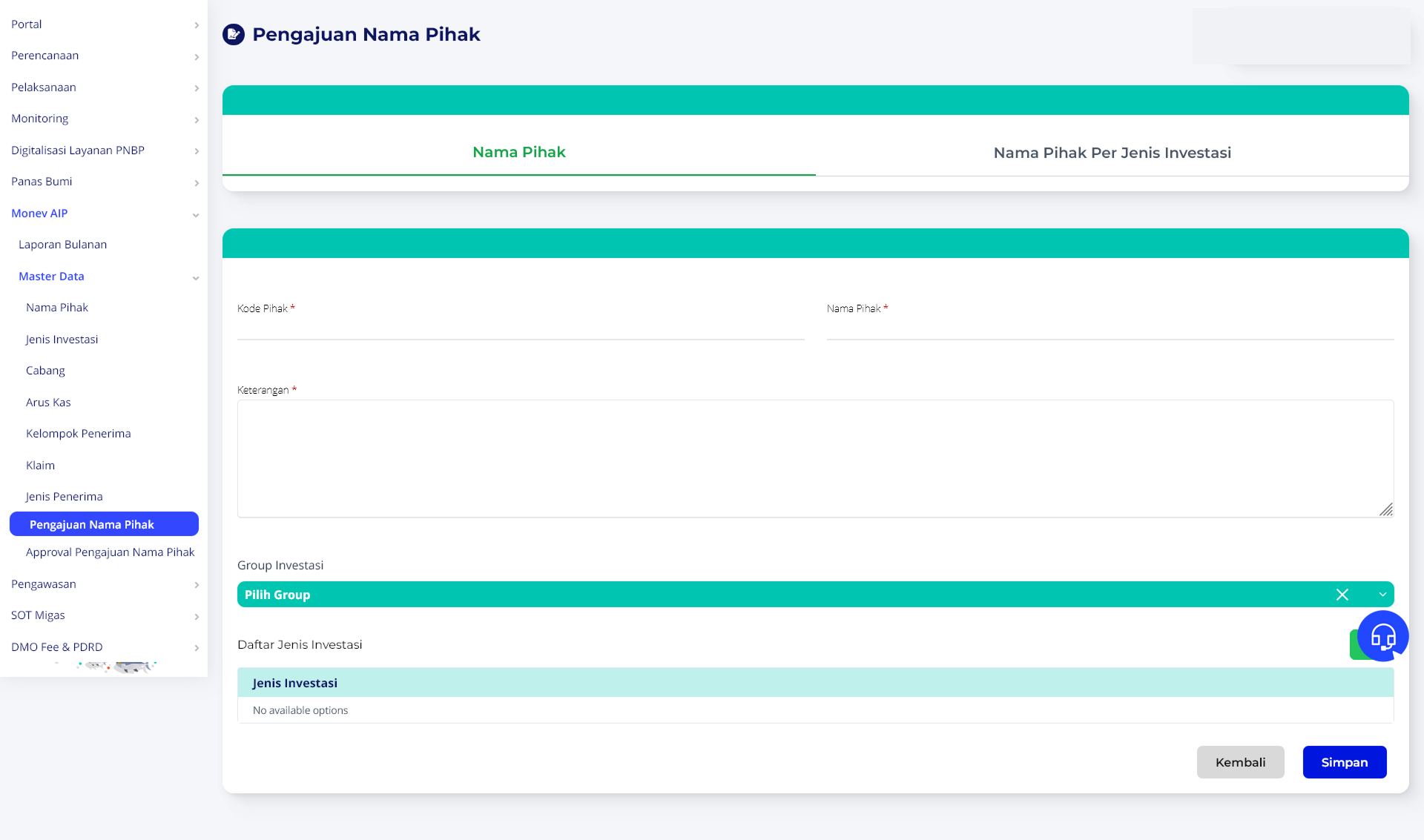Image resolution: width=1424 pixels, height=840 pixels.
Task: Open Kelompok Penerima in the sidebar
Action: tap(79, 434)
